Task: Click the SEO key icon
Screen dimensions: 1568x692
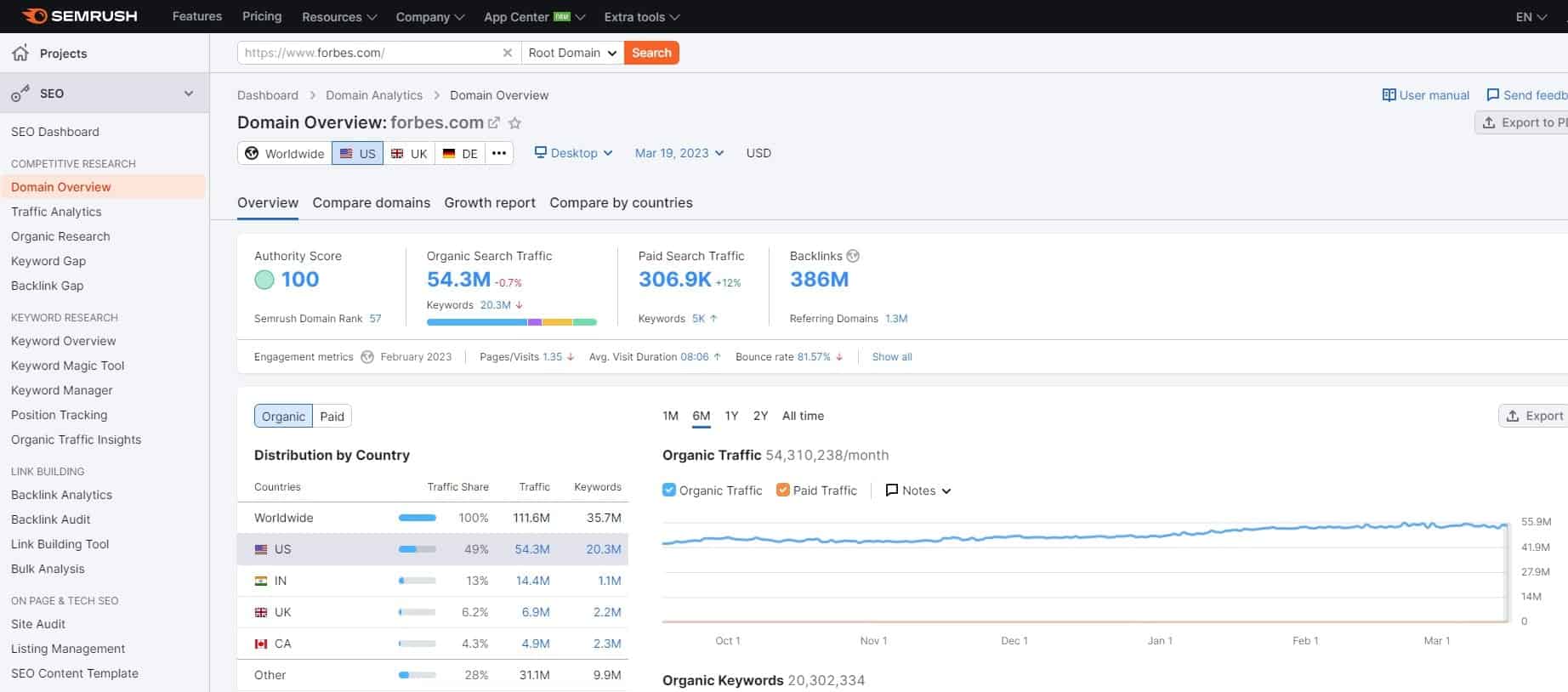Action: [x=20, y=94]
